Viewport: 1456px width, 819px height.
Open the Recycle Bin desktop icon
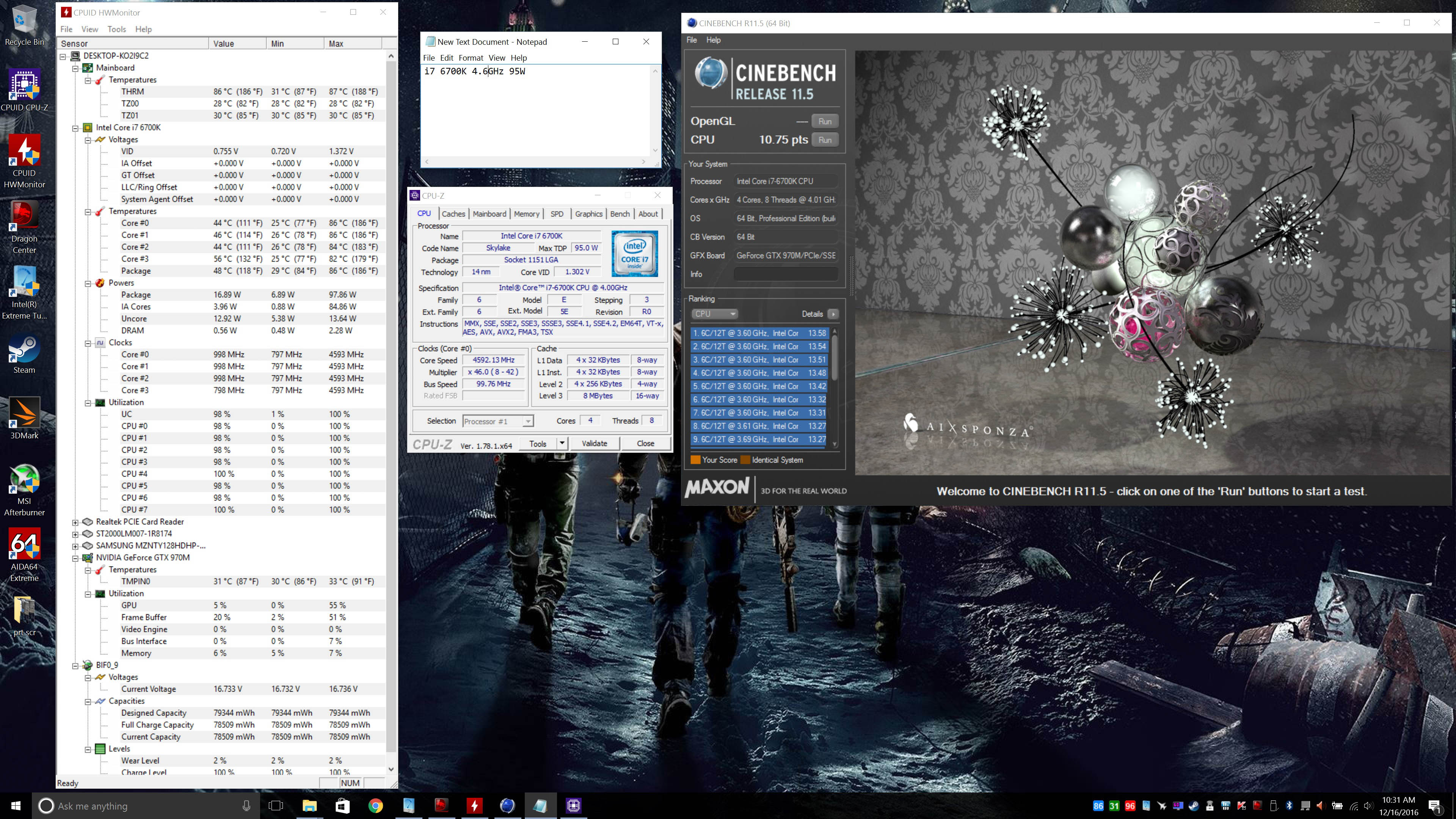click(x=24, y=25)
